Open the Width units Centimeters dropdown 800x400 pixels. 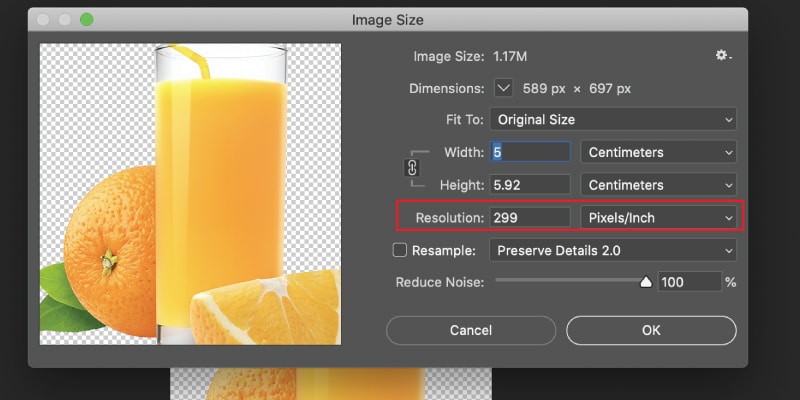pos(658,153)
